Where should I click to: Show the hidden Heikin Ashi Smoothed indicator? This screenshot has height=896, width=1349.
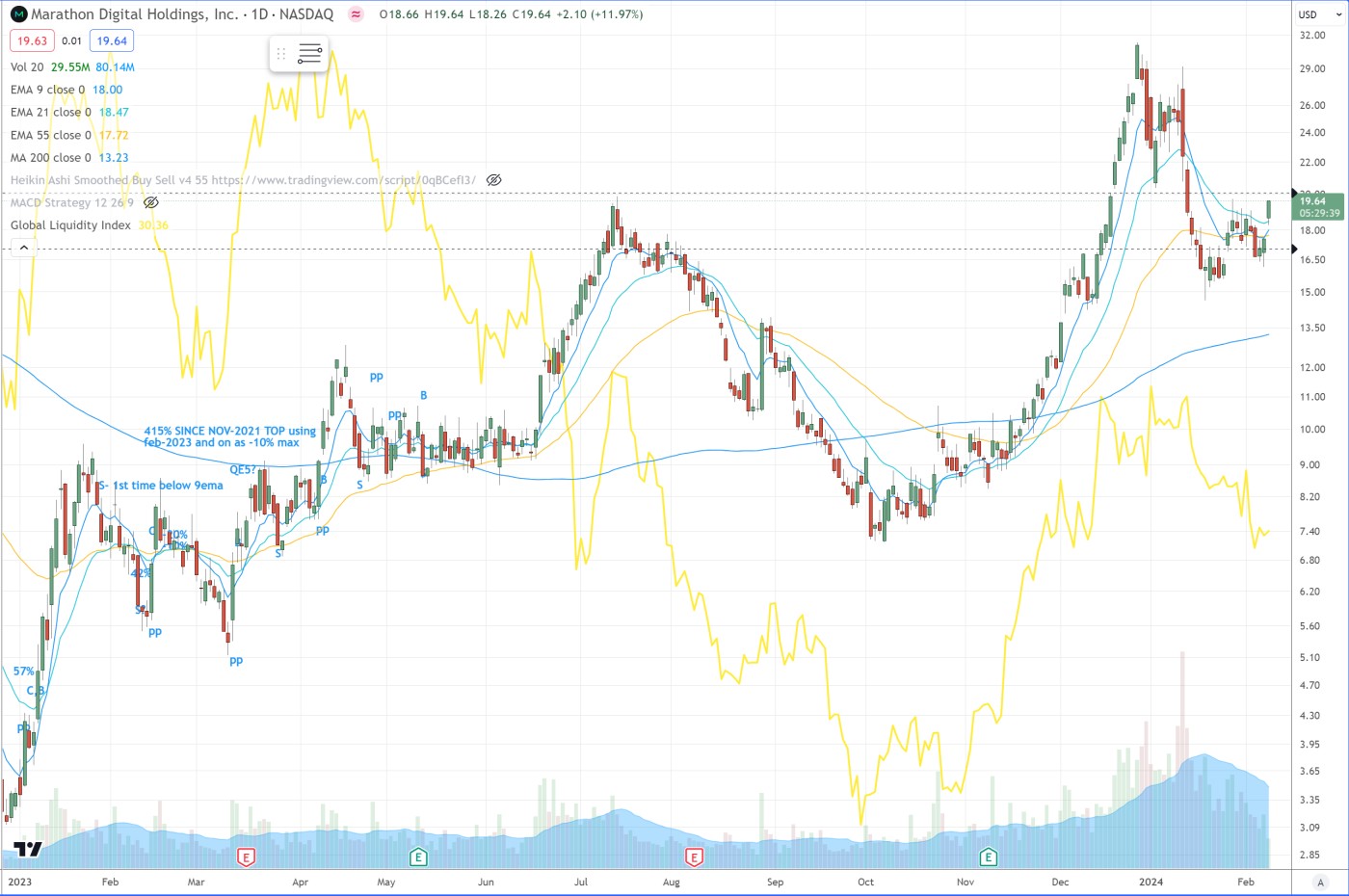pyautogui.click(x=494, y=180)
